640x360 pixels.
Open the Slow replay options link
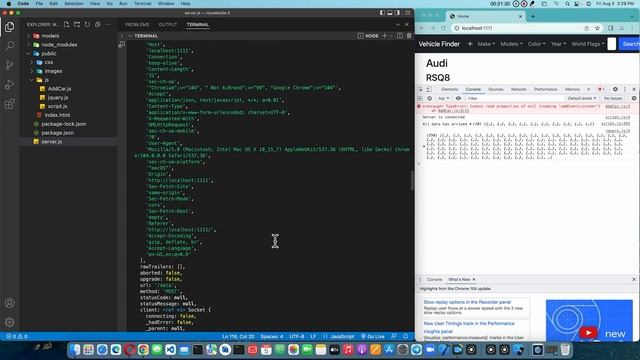pyautogui.click(x=467, y=302)
